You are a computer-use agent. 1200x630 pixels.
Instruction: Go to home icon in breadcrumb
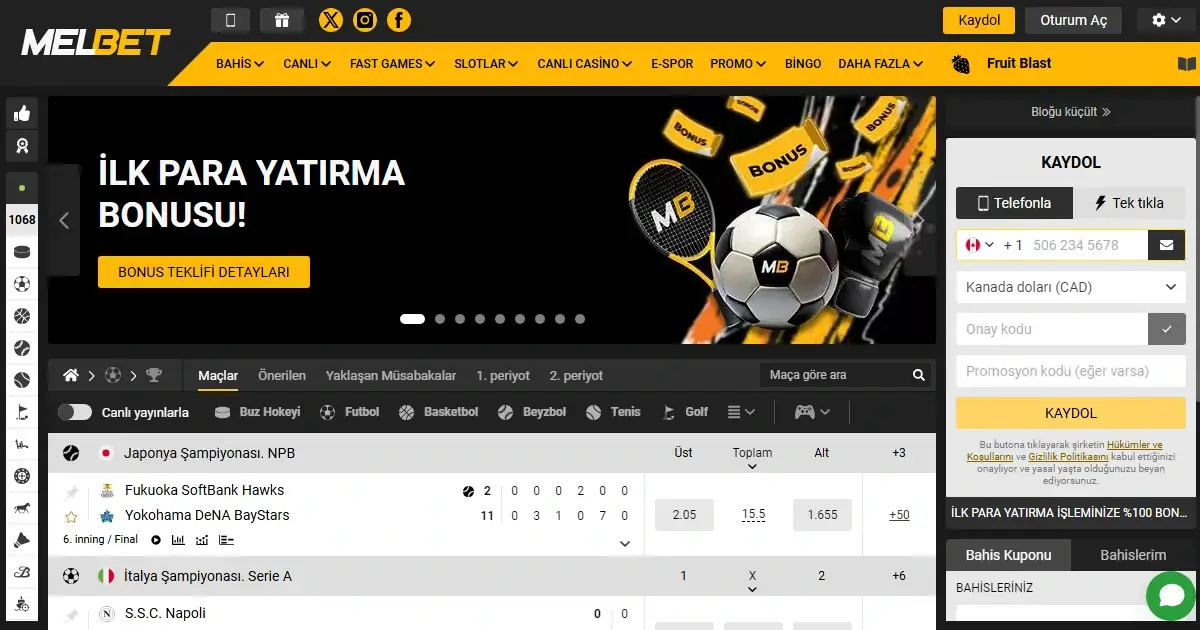[x=71, y=376]
